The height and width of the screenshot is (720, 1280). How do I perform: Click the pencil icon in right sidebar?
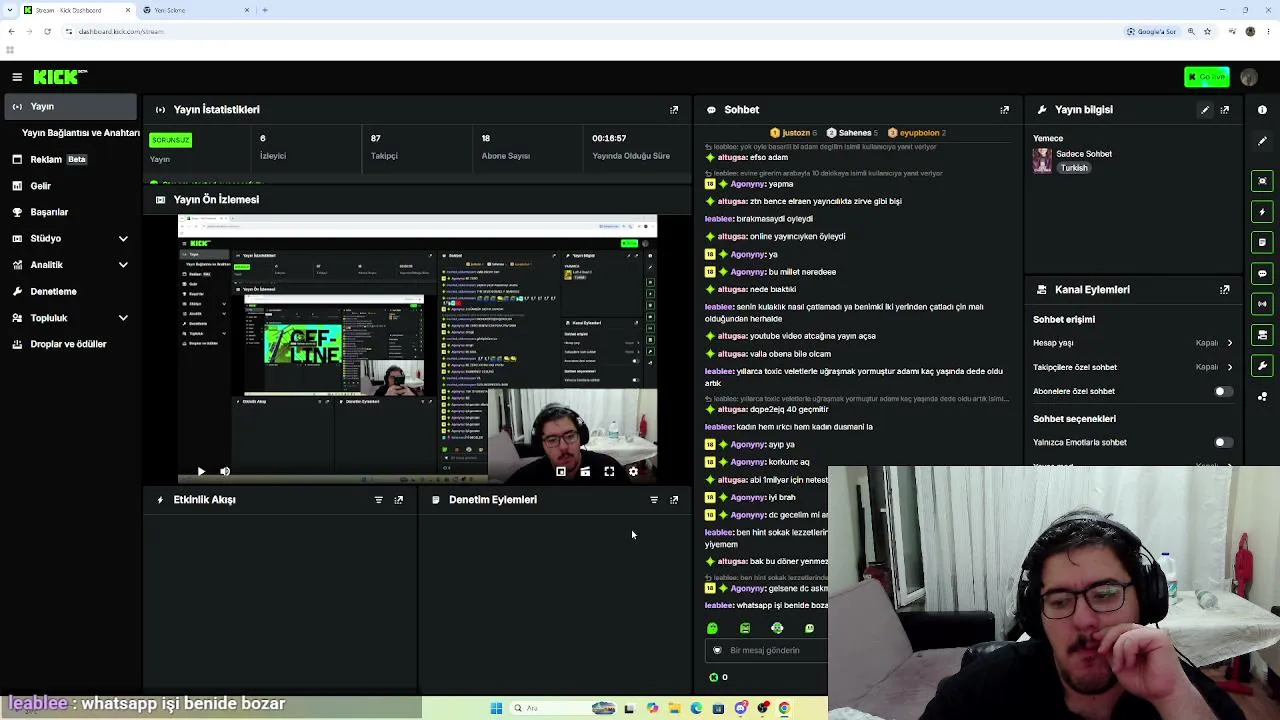(1262, 141)
